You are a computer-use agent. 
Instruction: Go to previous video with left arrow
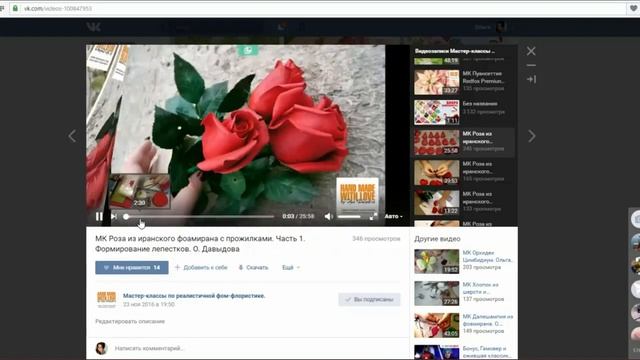coord(72,136)
